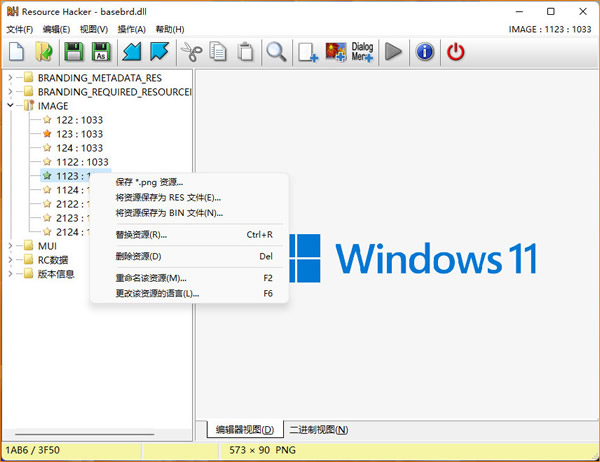Switch to the 编辑器视图(D) tab
The width and height of the screenshot is (600, 462).
pyautogui.click(x=245, y=429)
